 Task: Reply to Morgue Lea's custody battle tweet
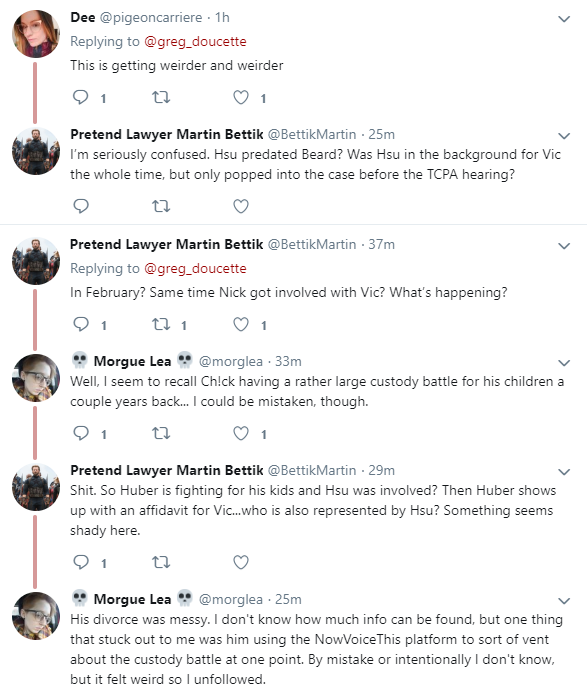[x=81, y=433]
